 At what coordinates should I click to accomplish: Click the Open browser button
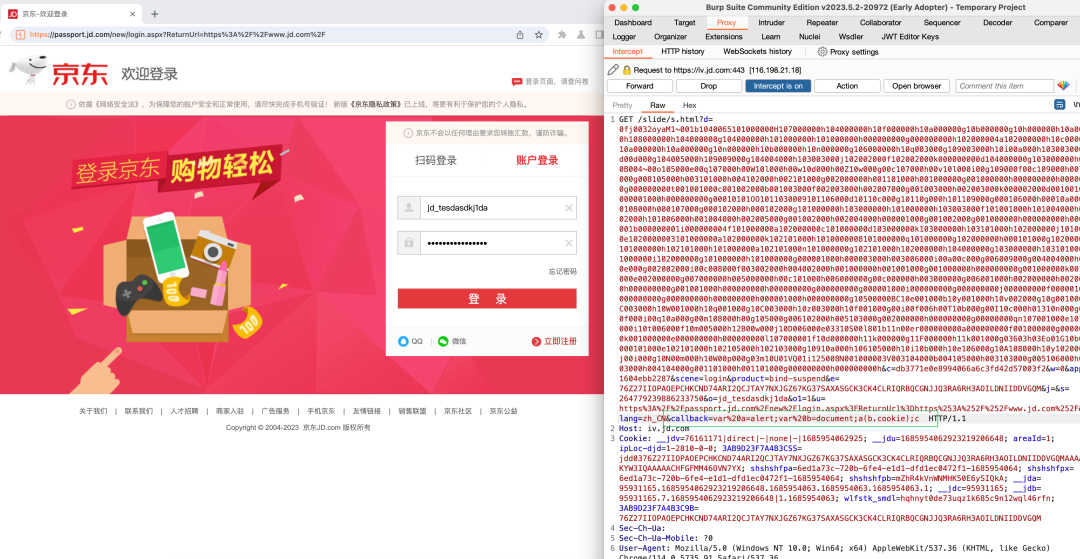[x=916, y=86]
